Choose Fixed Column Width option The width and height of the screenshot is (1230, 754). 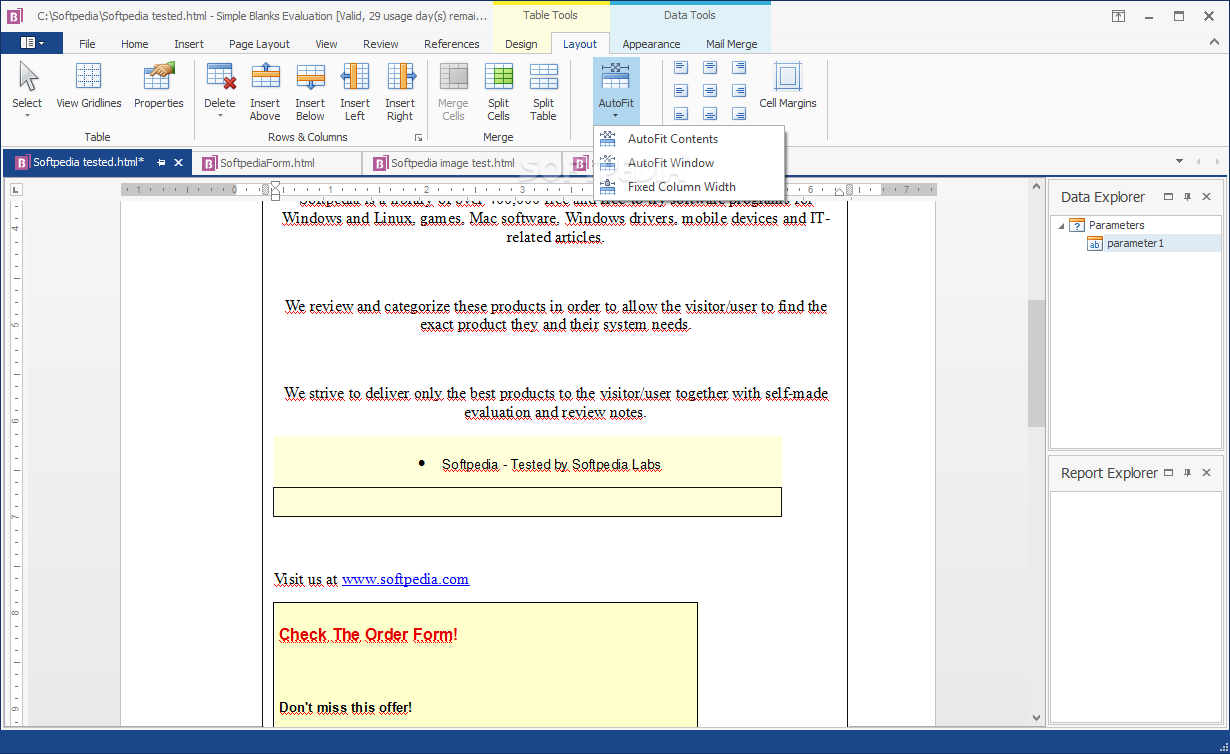[689, 187]
